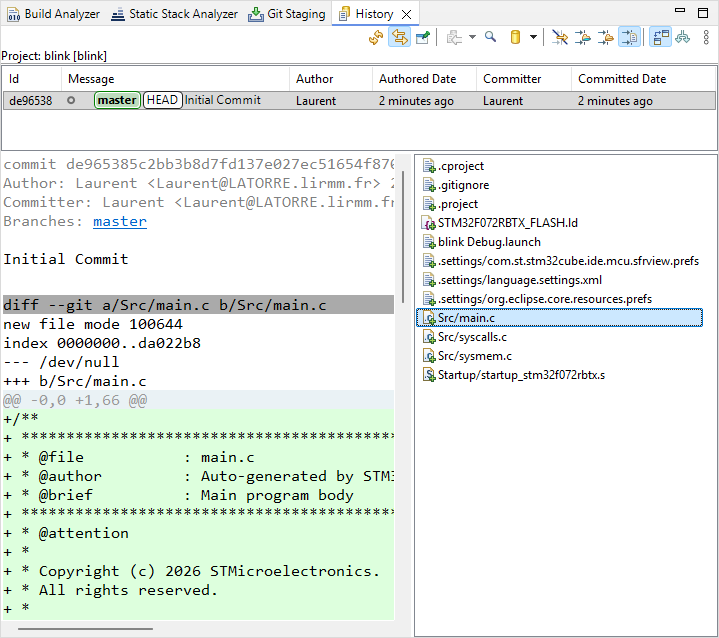Click the horizontal scrollbar under the diff
719x638 pixels.
point(85,630)
